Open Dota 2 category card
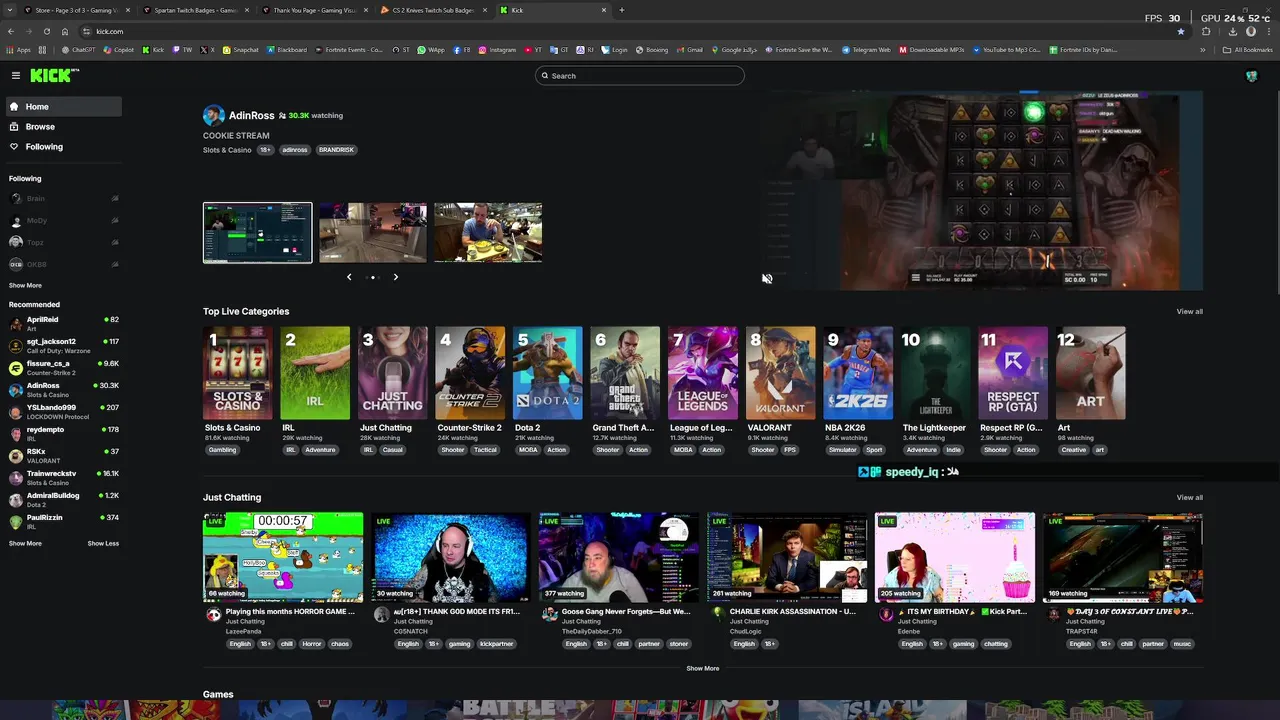Viewport: 1280px width, 720px height. [x=548, y=373]
